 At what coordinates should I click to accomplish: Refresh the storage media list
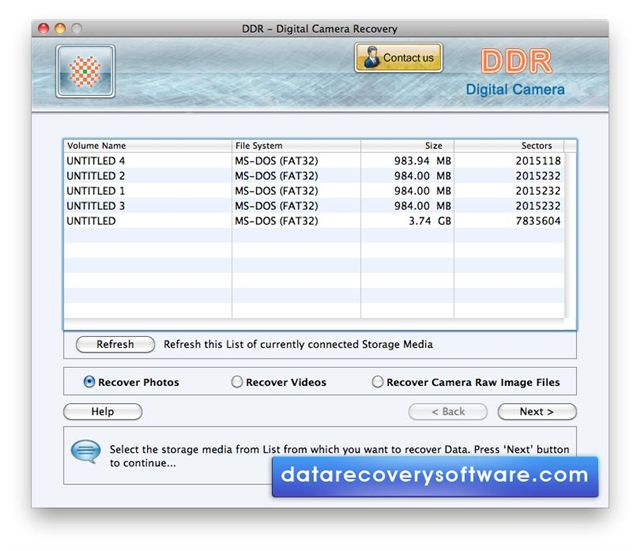pyautogui.click(x=115, y=344)
